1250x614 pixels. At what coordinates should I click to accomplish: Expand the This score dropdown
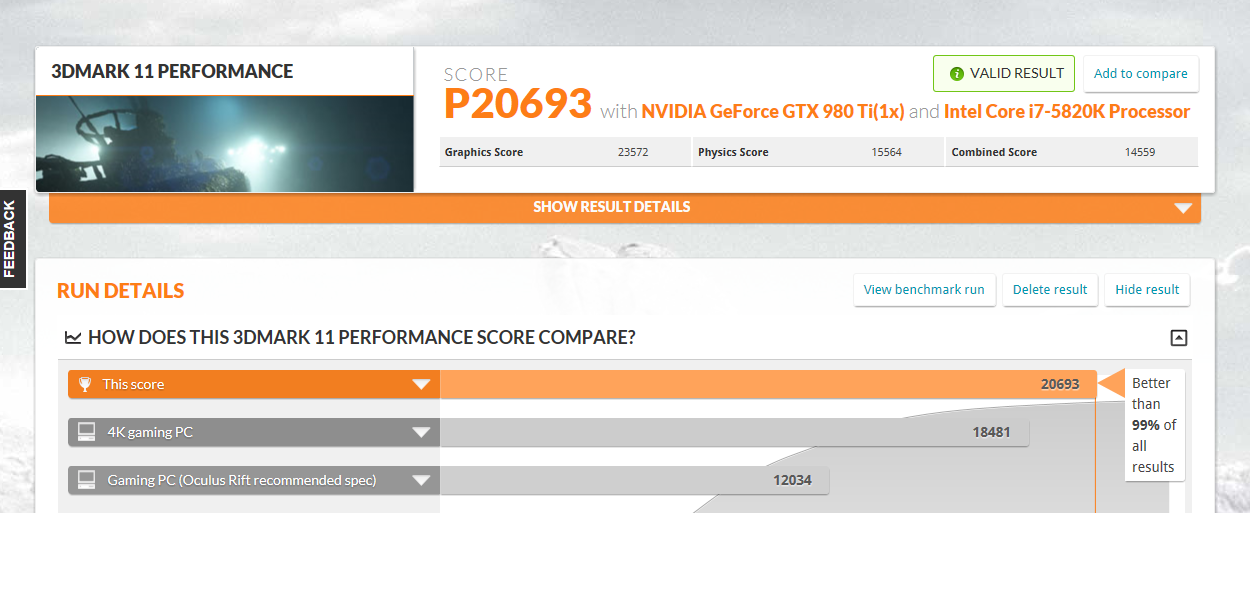[421, 383]
